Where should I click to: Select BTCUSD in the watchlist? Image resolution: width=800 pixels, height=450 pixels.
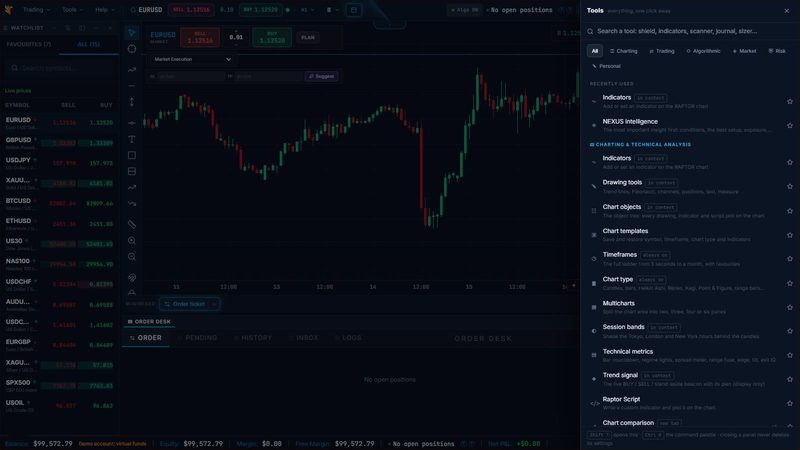tap(59, 204)
